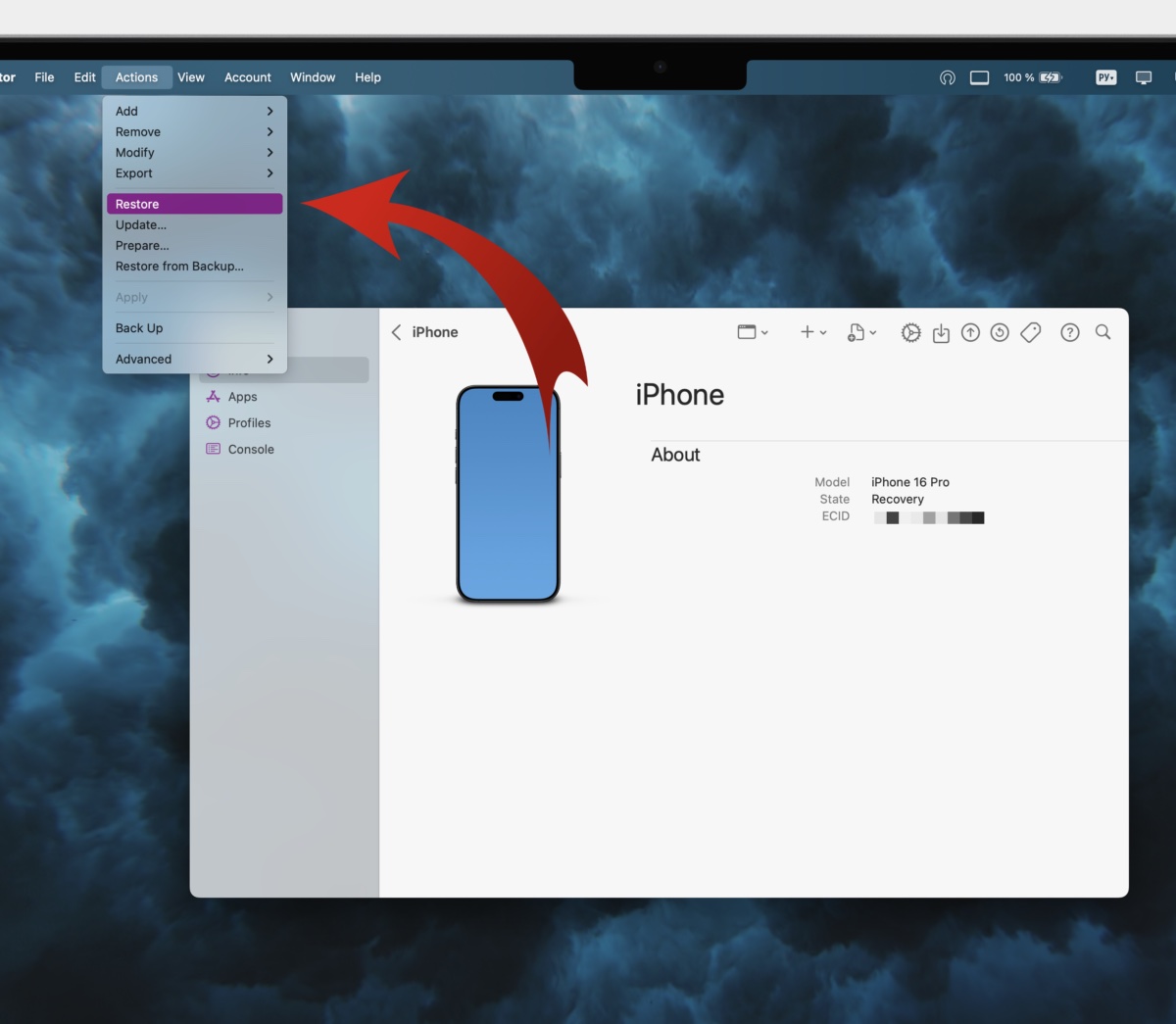This screenshot has width=1176, height=1024.
Task: Click the 'About' section heading
Action: tap(675, 455)
